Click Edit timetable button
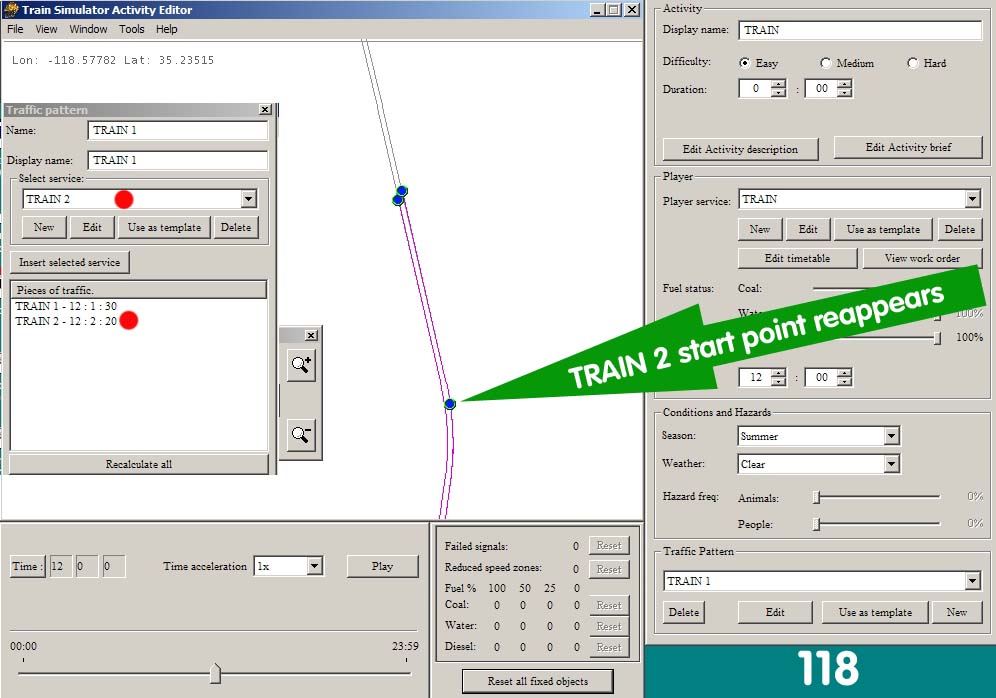The width and height of the screenshot is (996, 698). 797,258
